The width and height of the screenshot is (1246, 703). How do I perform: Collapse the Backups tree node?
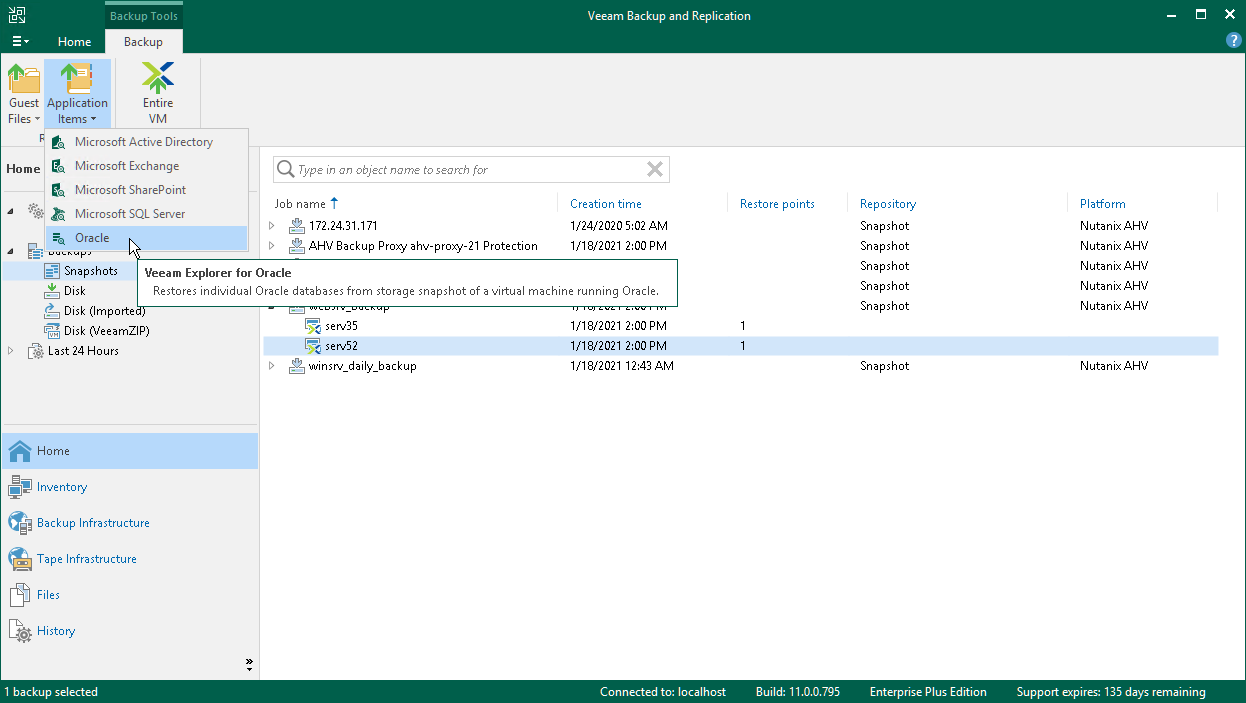click(x=11, y=251)
